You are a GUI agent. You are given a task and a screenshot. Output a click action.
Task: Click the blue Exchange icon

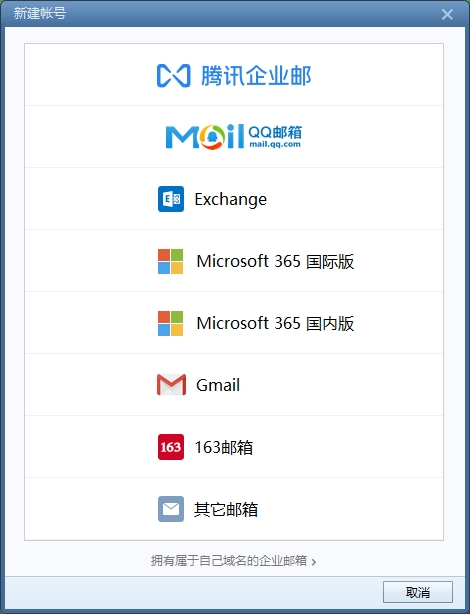[x=171, y=199]
